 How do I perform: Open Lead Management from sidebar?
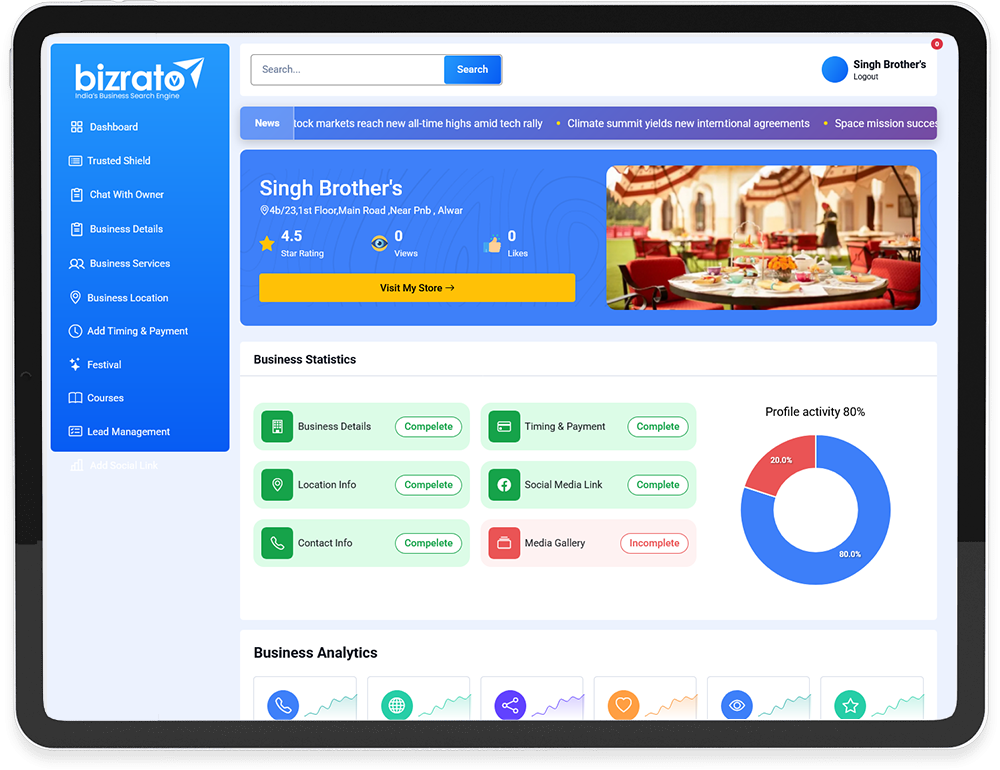128,432
